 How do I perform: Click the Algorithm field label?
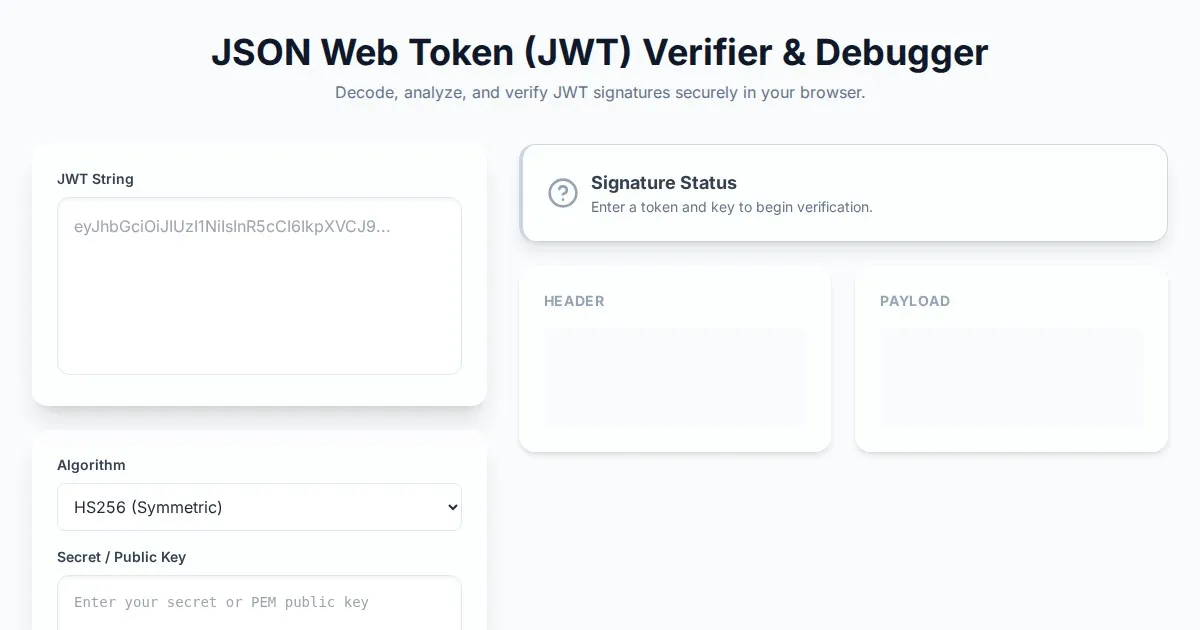coord(91,465)
